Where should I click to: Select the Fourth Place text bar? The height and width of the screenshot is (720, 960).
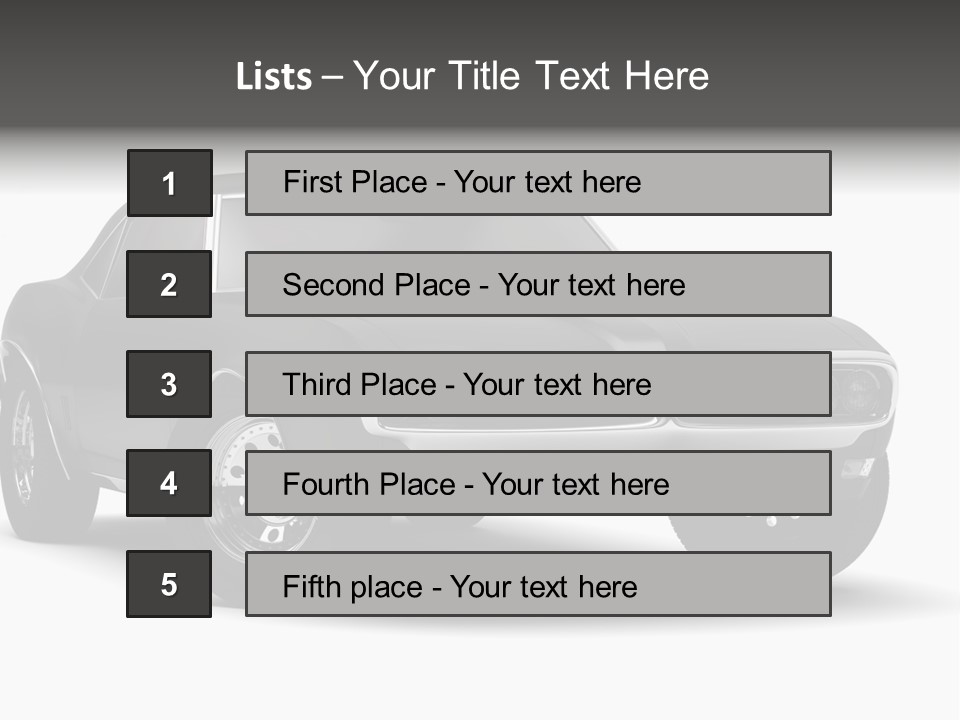[538, 484]
